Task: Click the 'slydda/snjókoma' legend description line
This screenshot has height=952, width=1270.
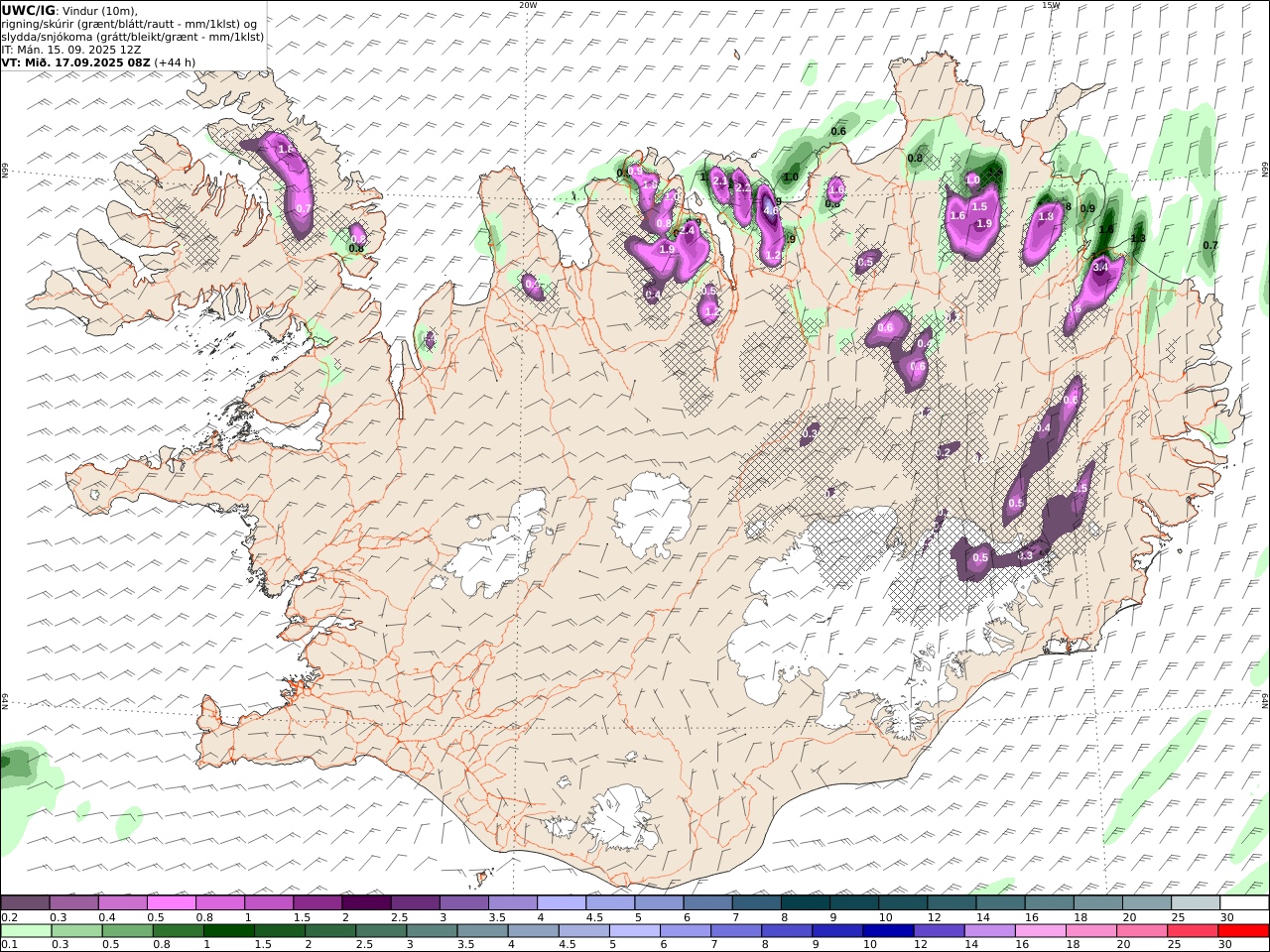Action: click(x=132, y=36)
